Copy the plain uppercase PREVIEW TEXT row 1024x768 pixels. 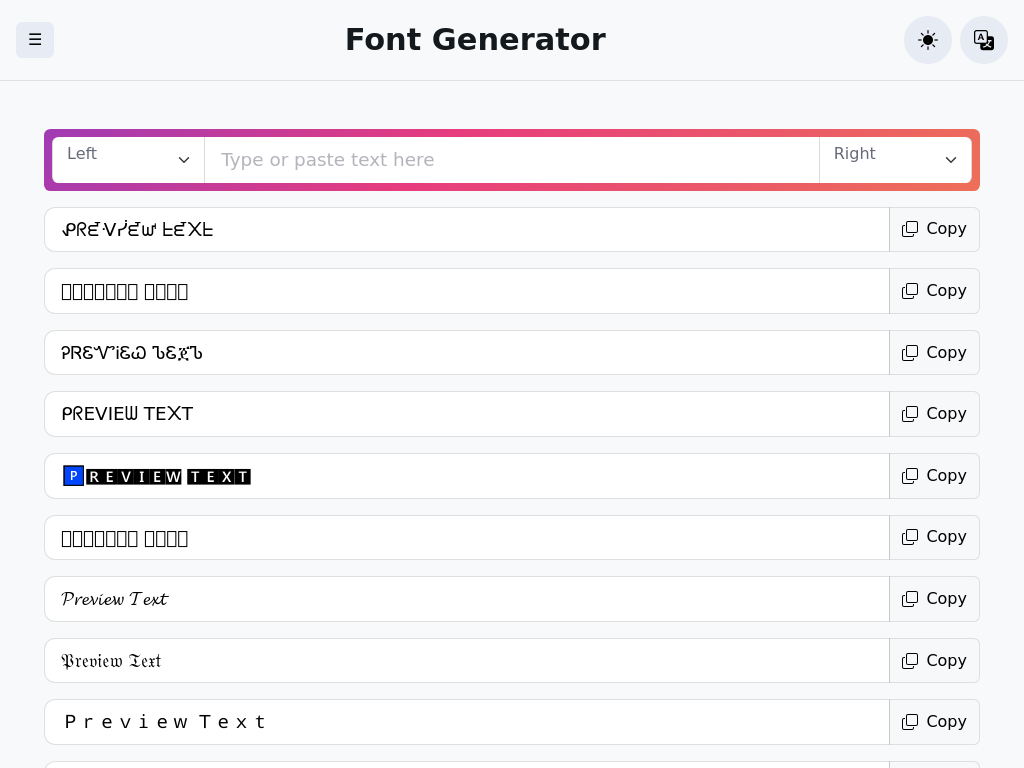tap(934, 414)
